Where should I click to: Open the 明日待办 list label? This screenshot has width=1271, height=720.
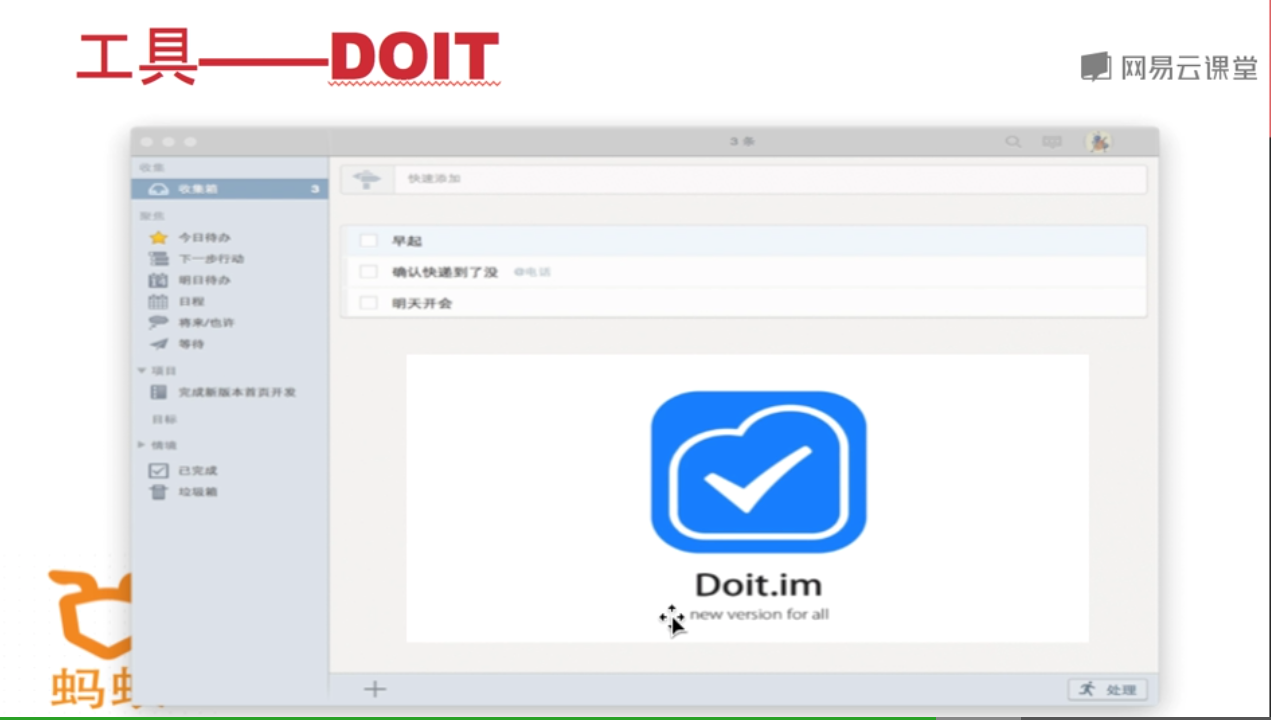204,280
